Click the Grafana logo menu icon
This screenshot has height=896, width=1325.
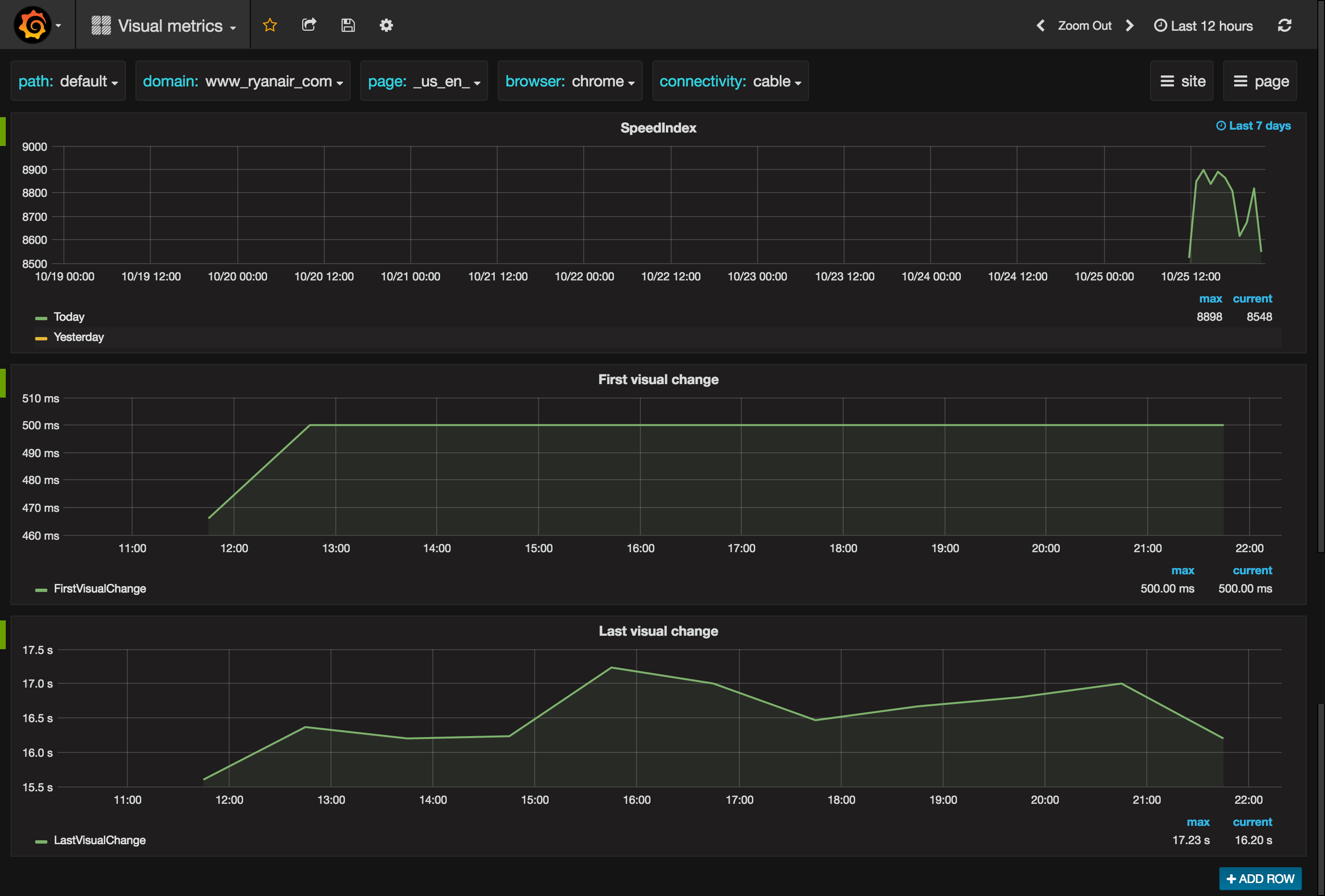pyautogui.click(x=33, y=25)
